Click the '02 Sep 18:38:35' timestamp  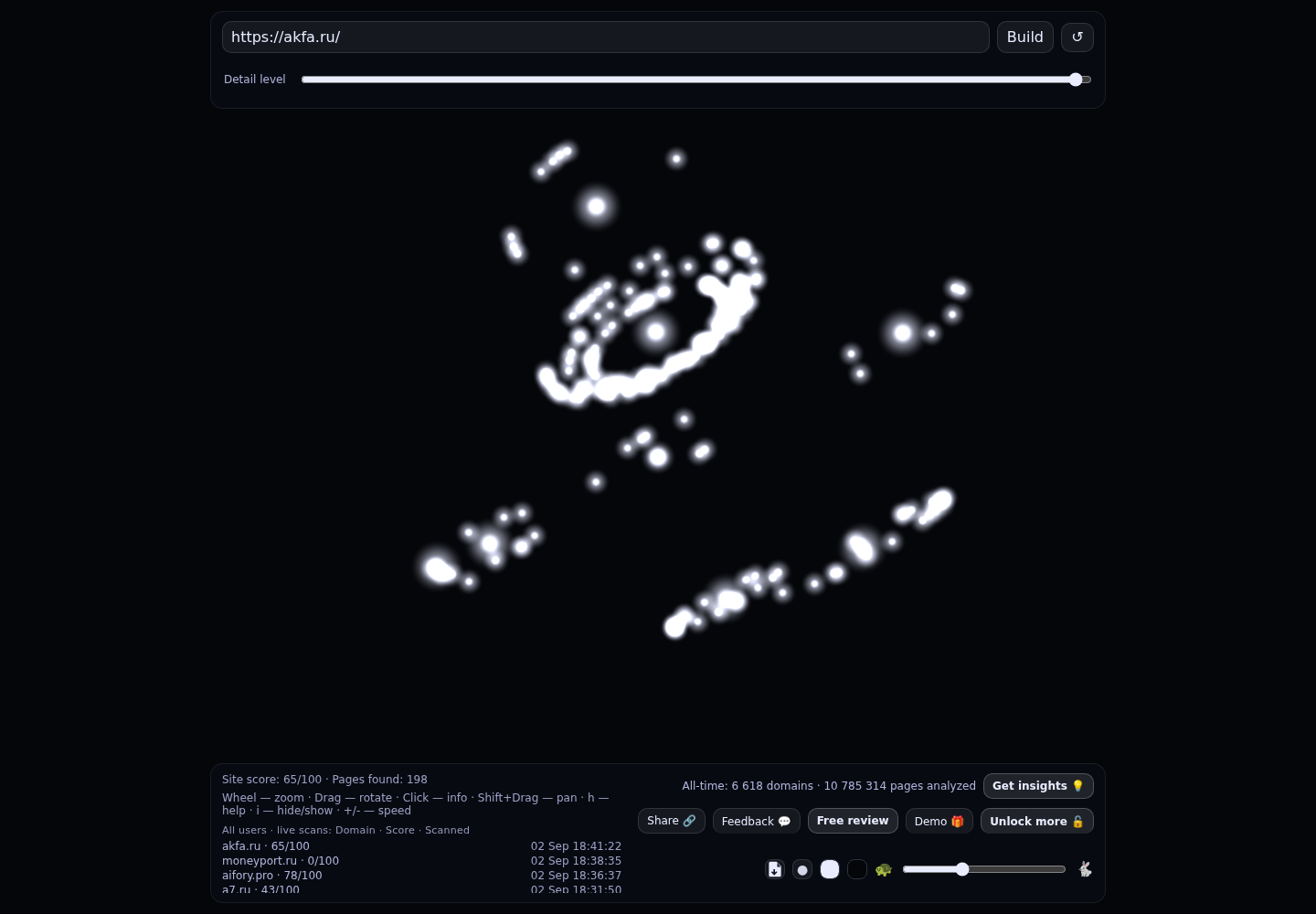576,861
